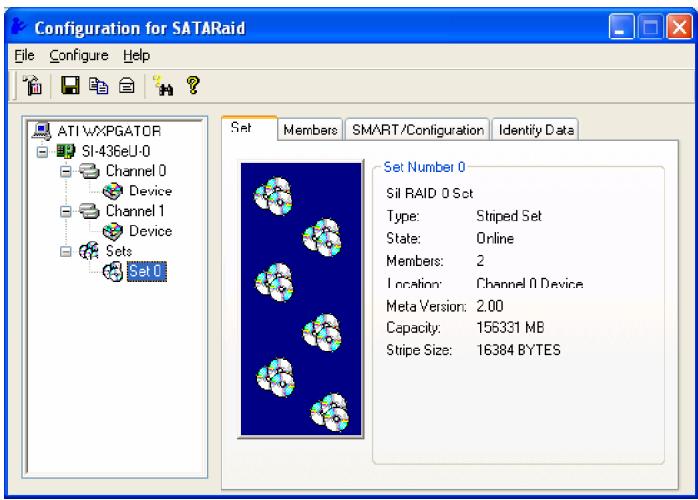
Task: Click the 2.00 Meta Version value
Action: 490,306
